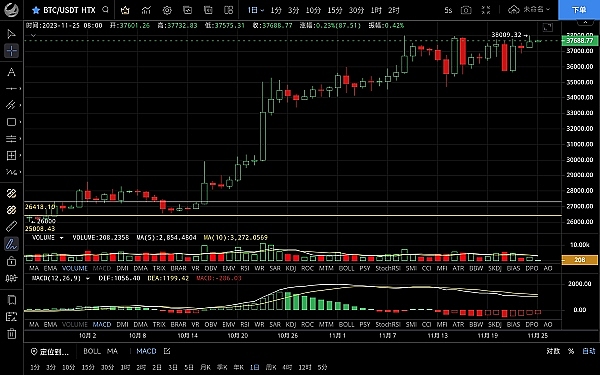
Task: Expand the MACD(12,26,9) parameters dropdown
Action: [x=88, y=279]
